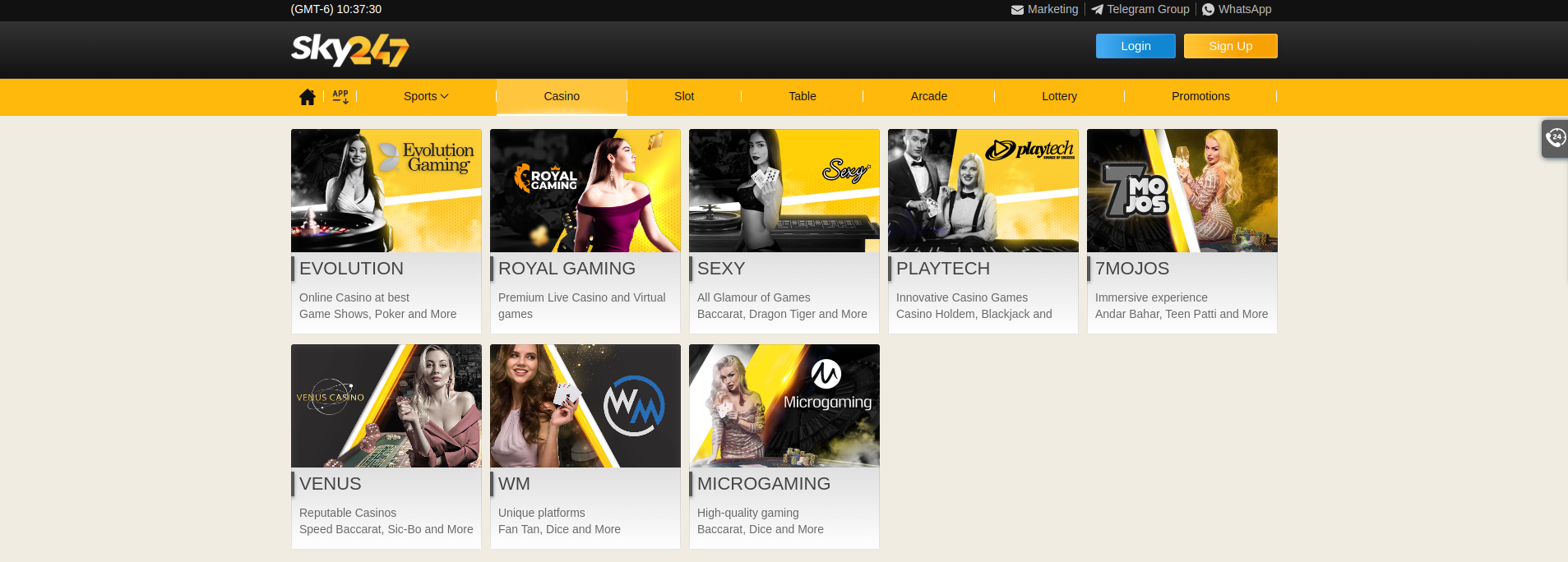Click the 7MOJOS card title

[1132, 269]
